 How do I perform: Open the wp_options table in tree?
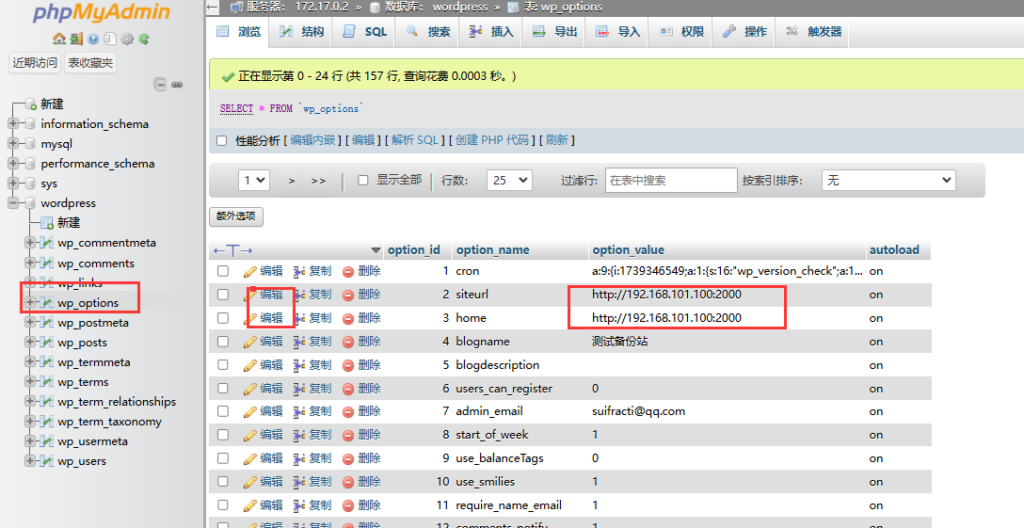[x=88, y=303]
